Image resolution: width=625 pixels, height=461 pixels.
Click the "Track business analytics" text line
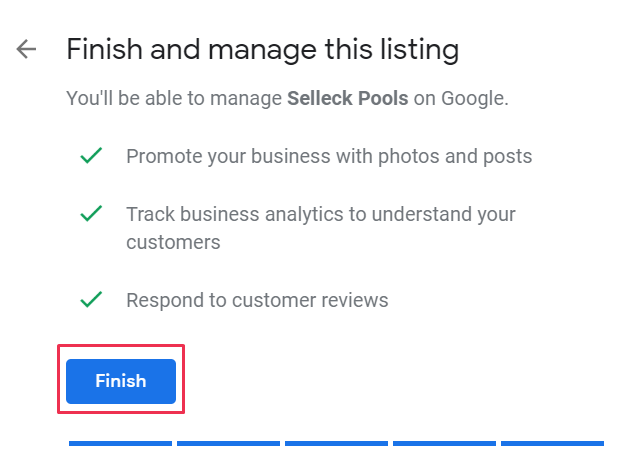(320, 214)
